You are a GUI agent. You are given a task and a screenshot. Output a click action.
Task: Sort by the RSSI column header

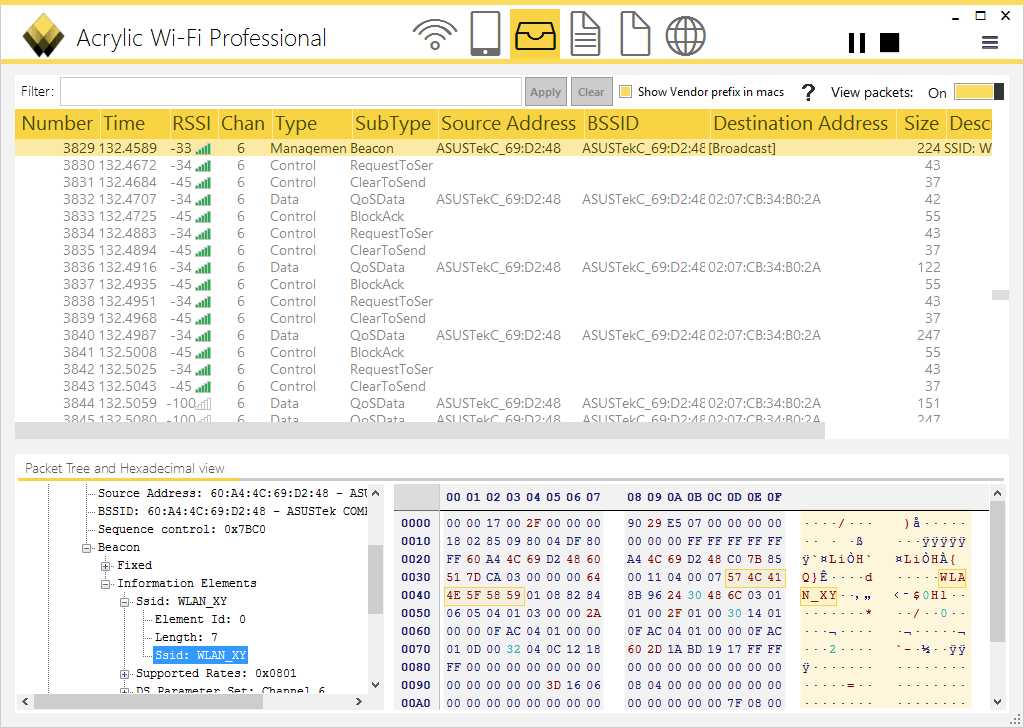(193, 123)
